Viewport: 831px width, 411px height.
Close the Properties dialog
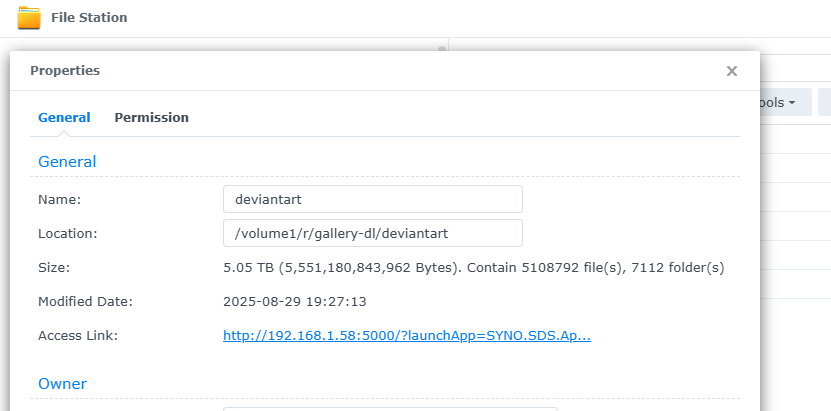pyautogui.click(x=731, y=71)
